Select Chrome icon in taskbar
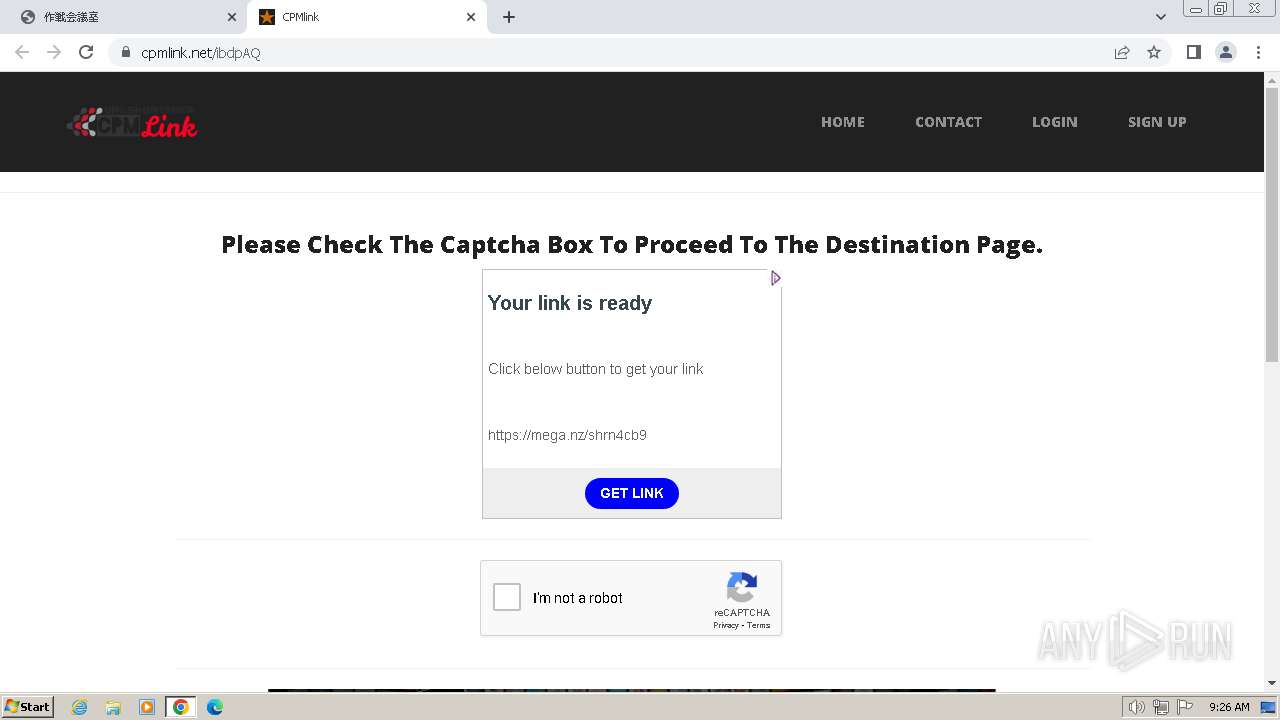The width and height of the screenshot is (1280, 720). click(181, 707)
